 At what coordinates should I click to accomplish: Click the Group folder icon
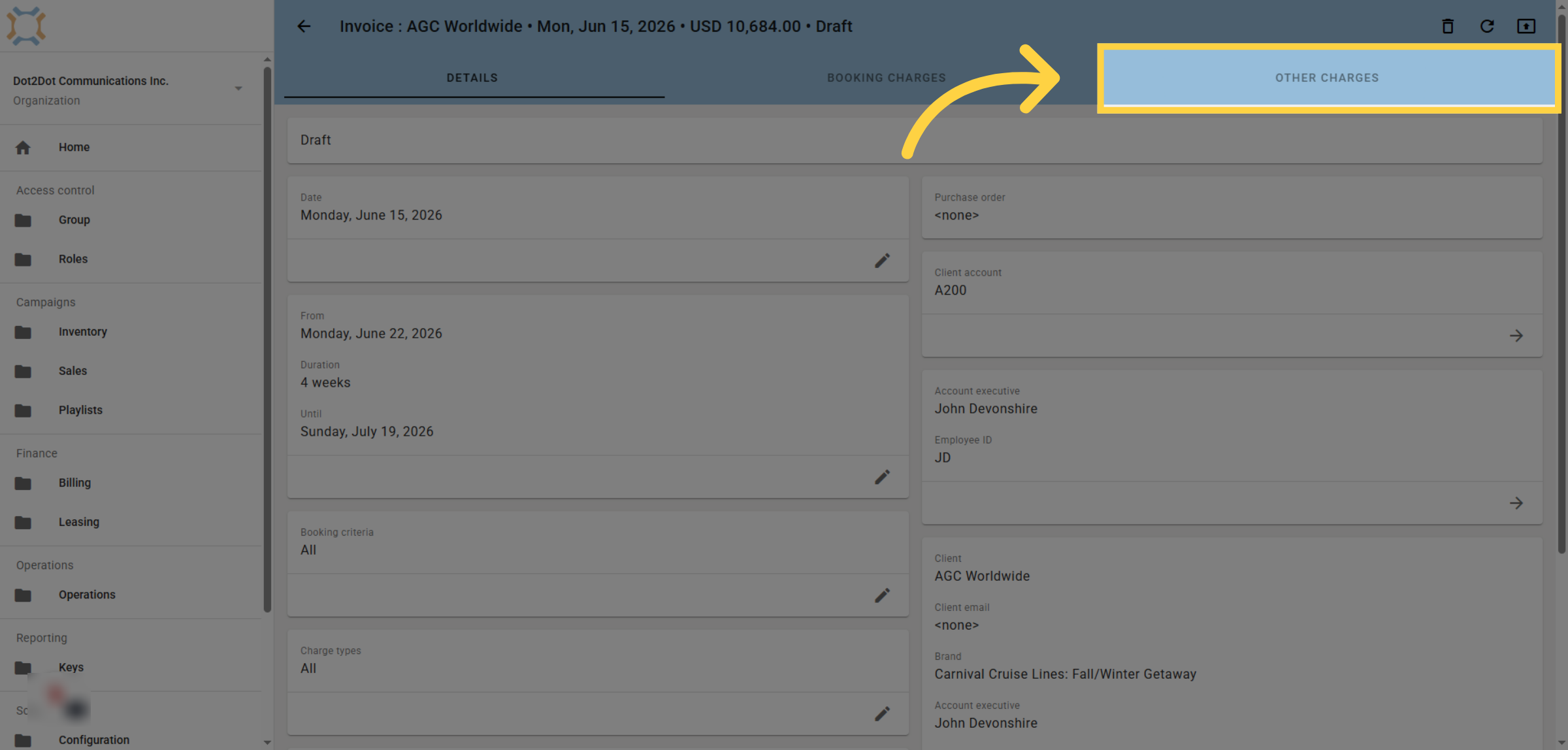tap(23, 220)
